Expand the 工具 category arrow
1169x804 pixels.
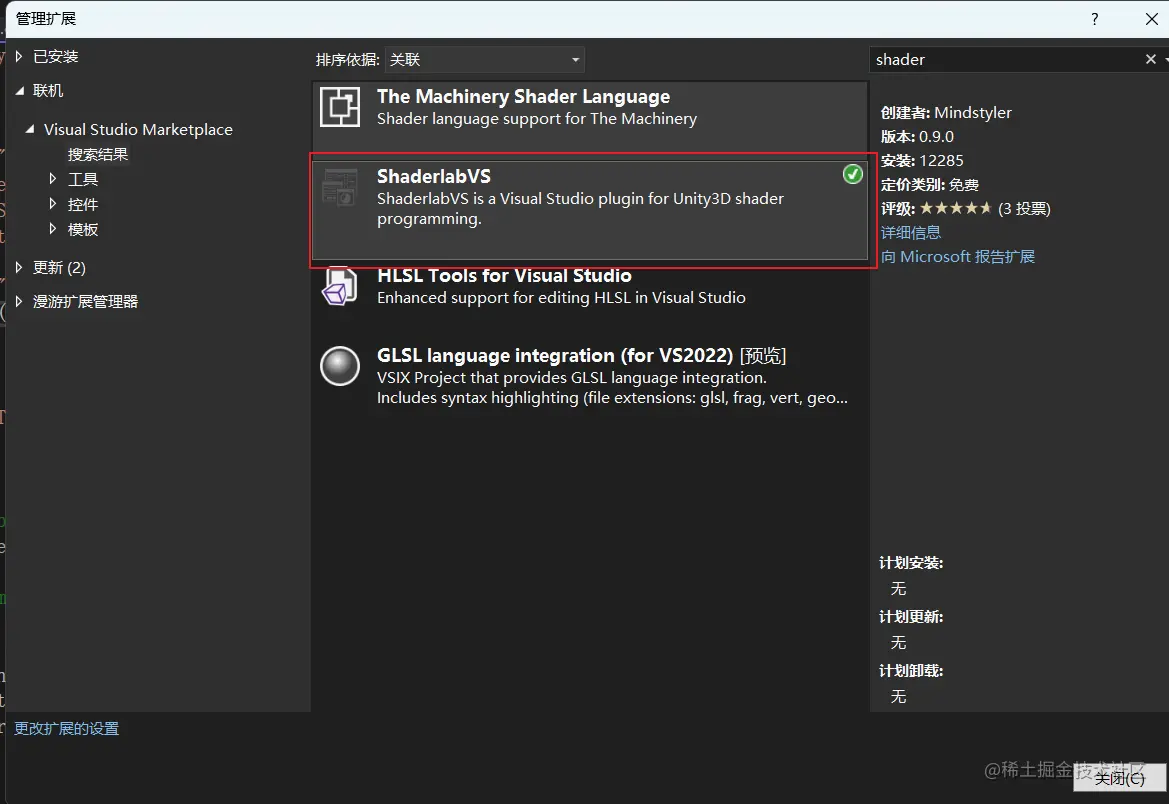(x=53, y=179)
